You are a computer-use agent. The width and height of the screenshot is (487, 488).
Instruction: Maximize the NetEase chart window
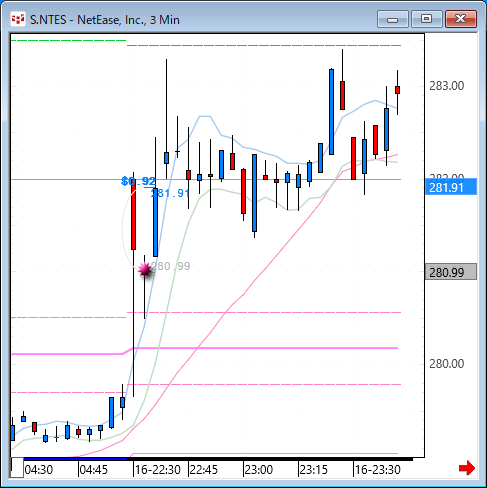coord(427,19)
